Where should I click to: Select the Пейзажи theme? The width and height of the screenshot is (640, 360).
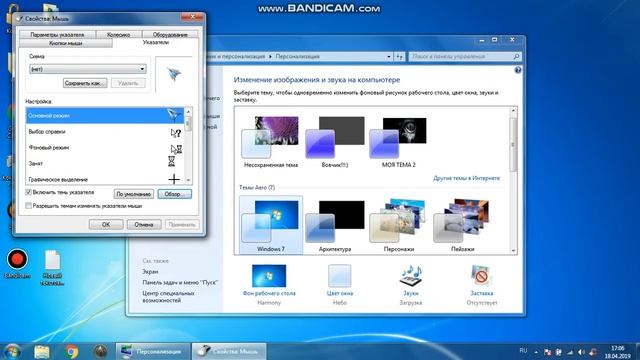[462, 224]
